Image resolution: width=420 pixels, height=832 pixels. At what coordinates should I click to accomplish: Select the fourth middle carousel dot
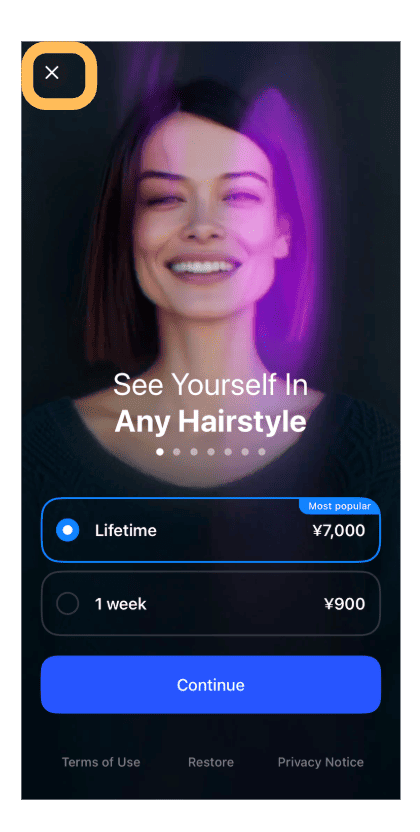211,452
